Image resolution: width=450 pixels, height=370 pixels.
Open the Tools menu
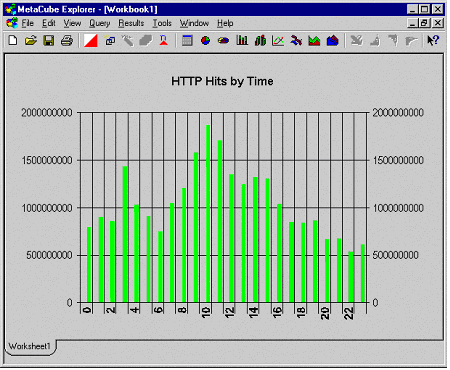pyautogui.click(x=162, y=23)
